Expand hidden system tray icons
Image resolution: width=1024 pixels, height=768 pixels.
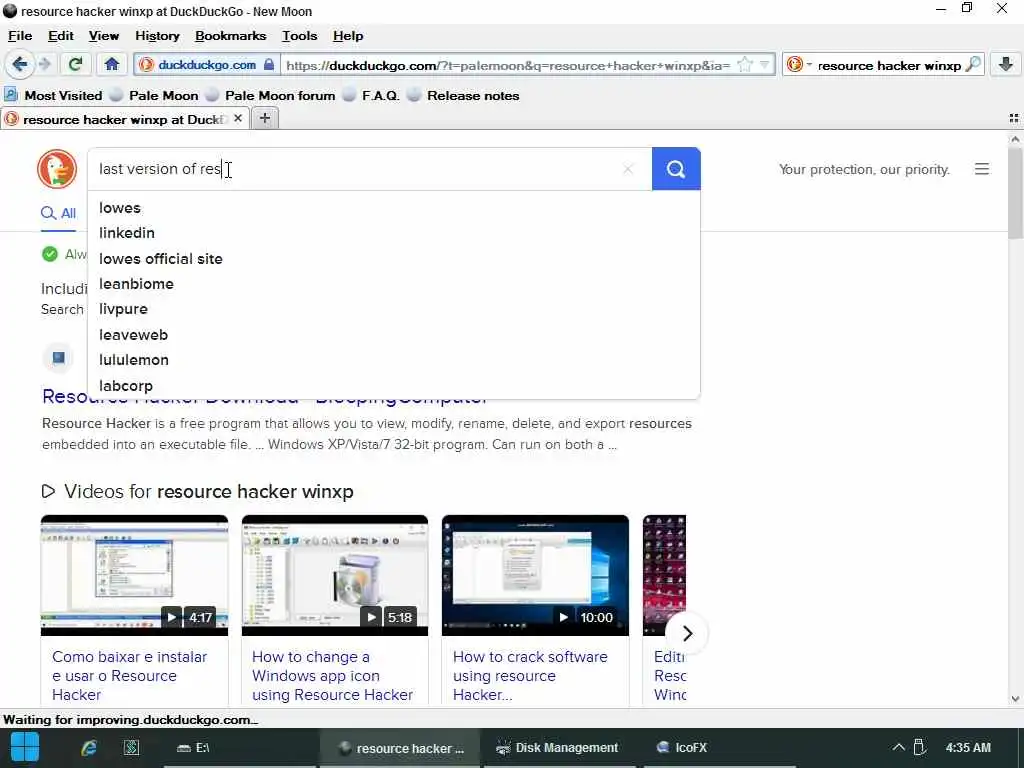[x=899, y=748]
